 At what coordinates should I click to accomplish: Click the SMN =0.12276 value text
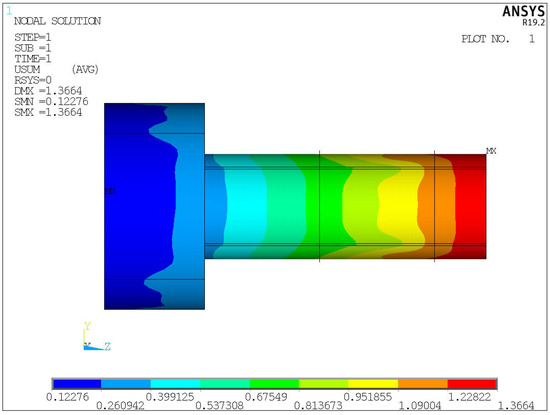tap(51, 102)
